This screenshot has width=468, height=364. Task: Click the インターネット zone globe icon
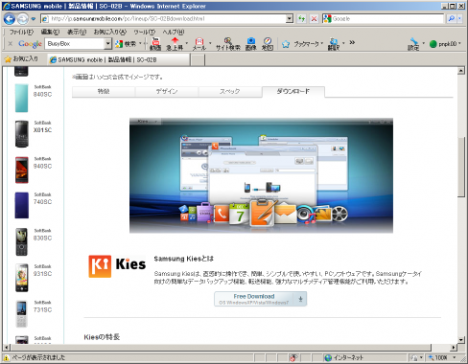328,358
